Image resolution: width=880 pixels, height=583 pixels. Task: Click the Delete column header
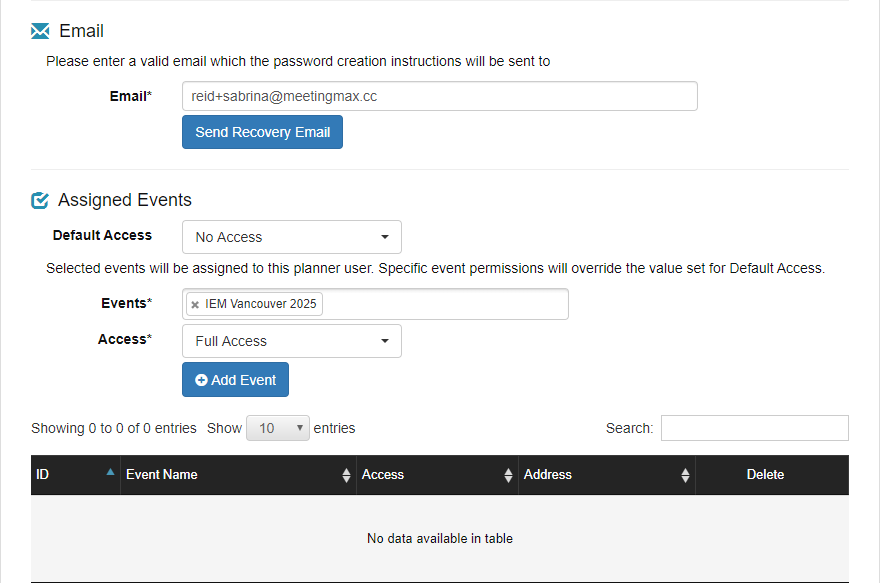(765, 475)
